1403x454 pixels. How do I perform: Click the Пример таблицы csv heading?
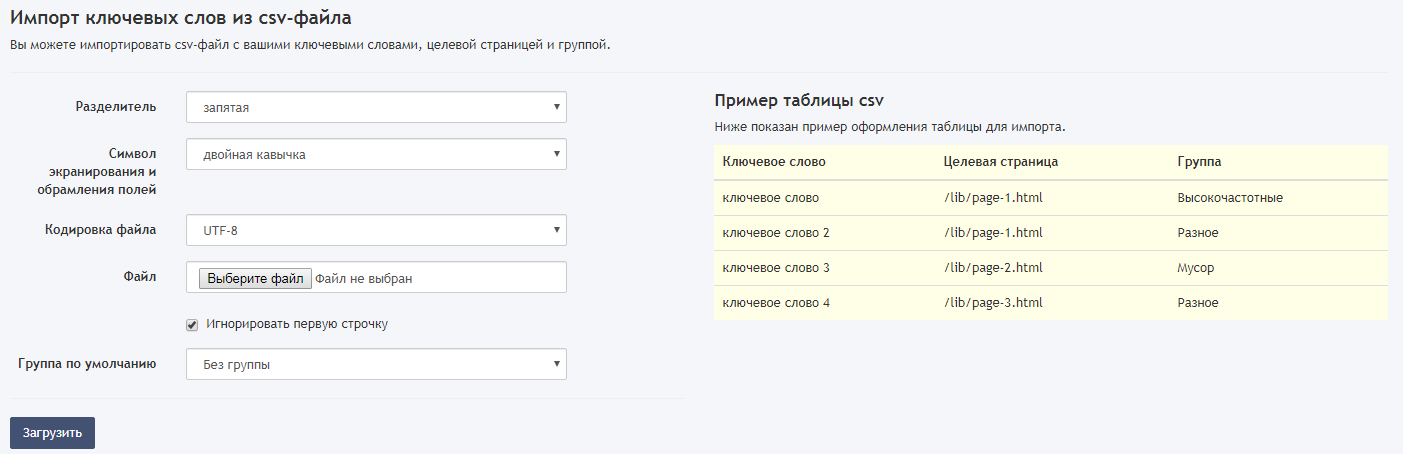click(799, 101)
